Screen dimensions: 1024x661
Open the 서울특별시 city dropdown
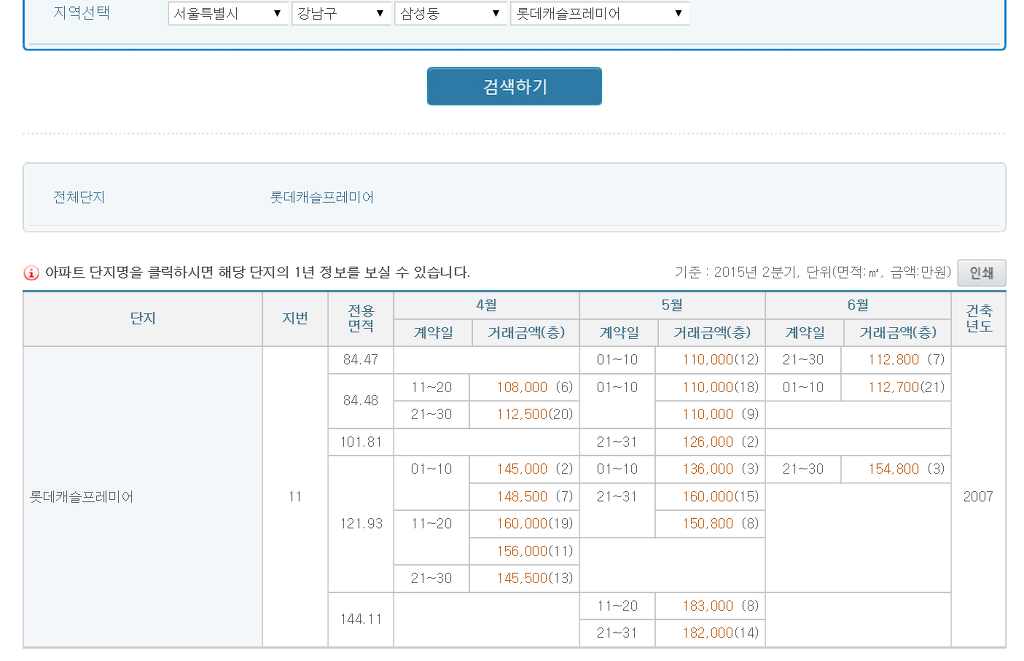pyautogui.click(x=228, y=14)
